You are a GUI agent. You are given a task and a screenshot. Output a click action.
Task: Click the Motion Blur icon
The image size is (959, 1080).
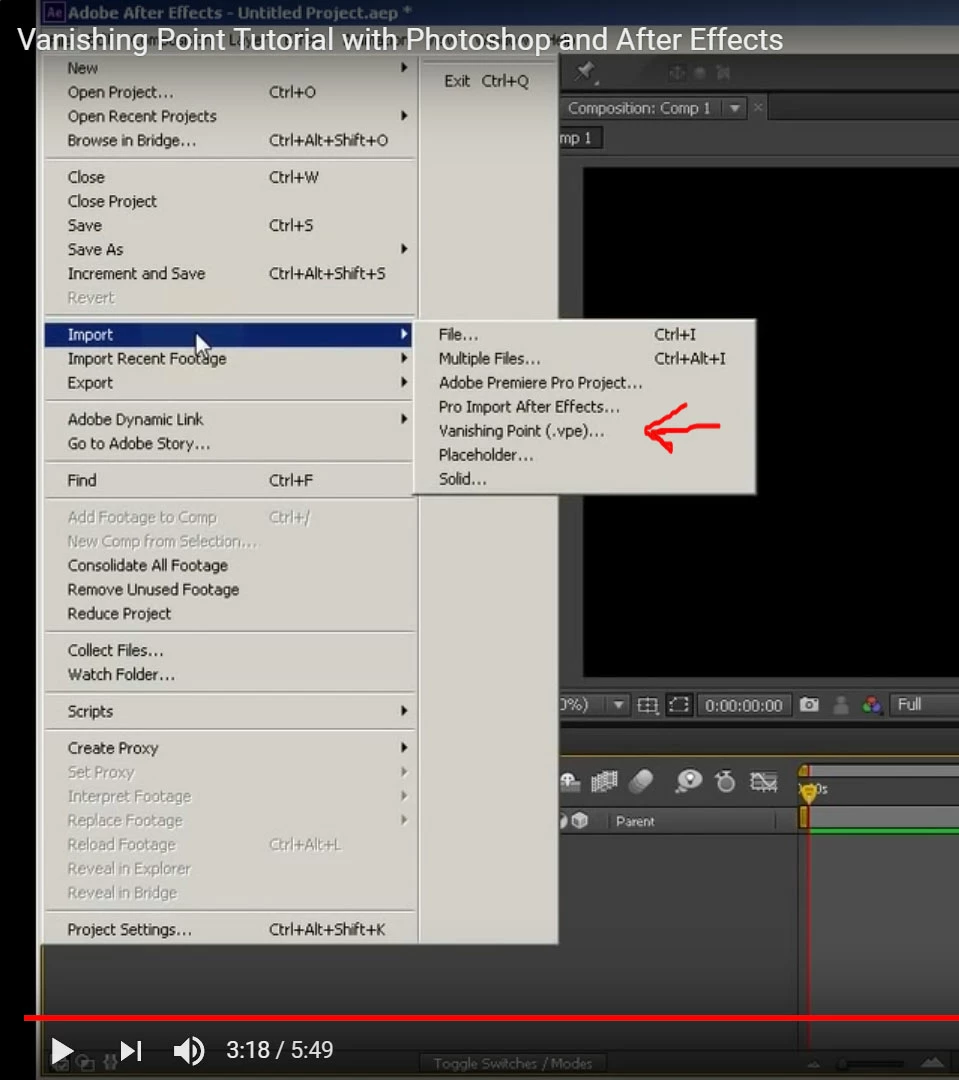click(641, 781)
